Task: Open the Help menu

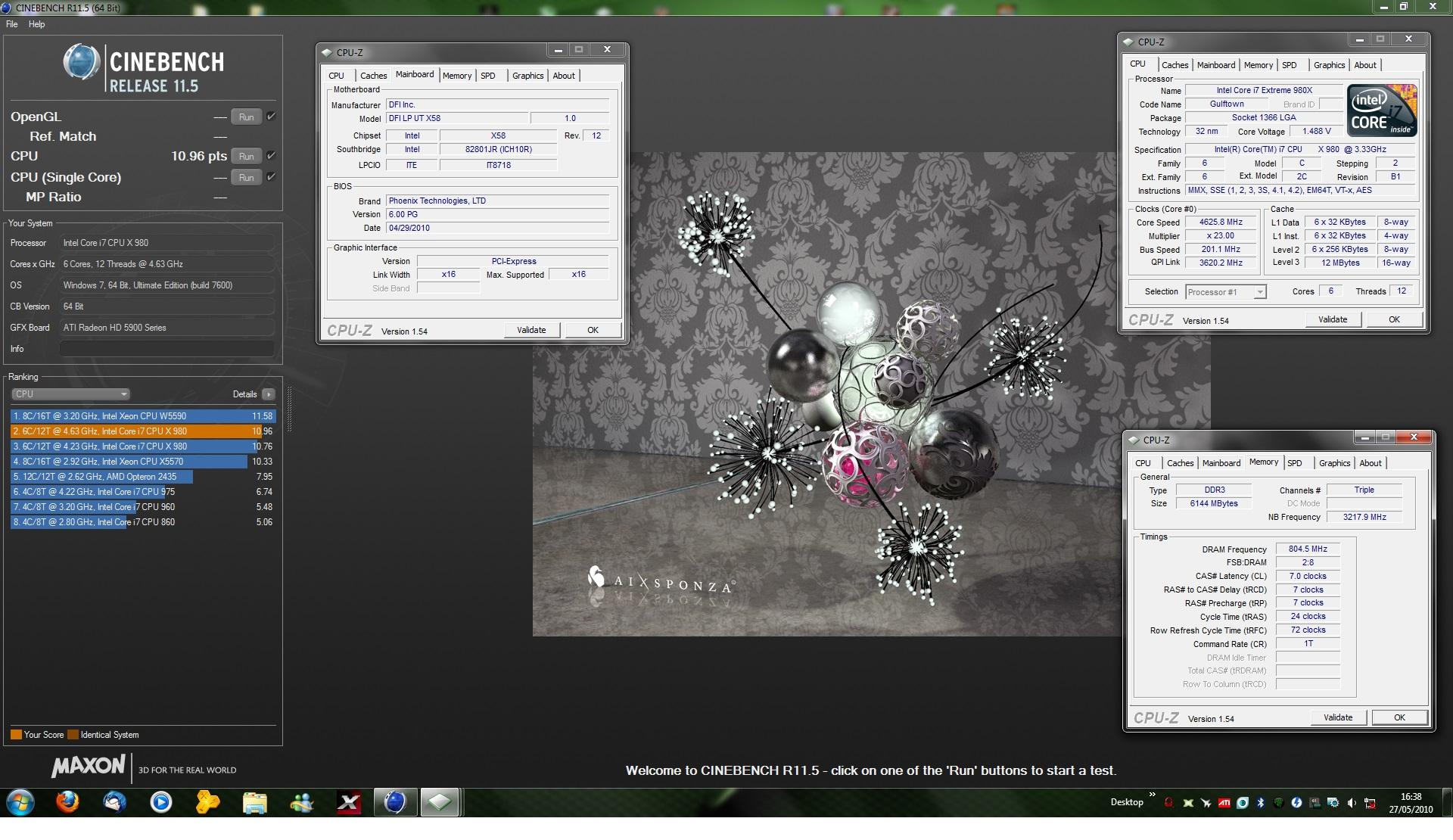Action: click(x=37, y=24)
